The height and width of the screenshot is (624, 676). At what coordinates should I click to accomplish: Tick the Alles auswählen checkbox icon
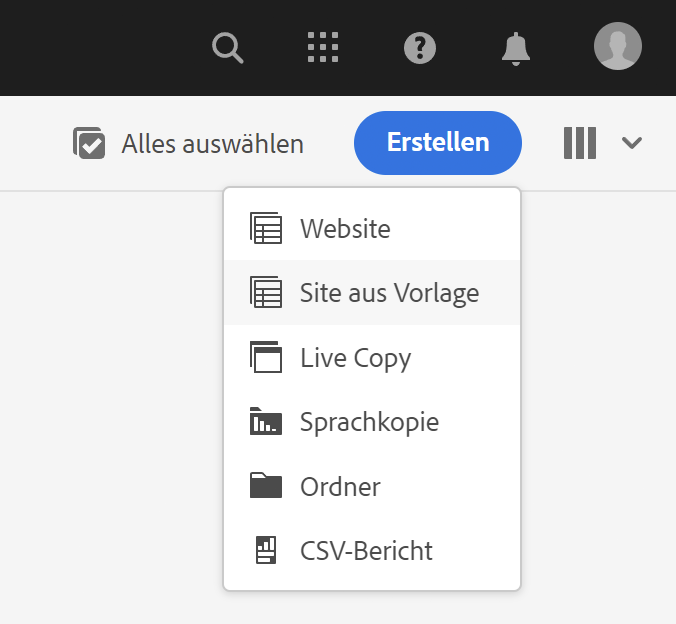[x=90, y=143]
